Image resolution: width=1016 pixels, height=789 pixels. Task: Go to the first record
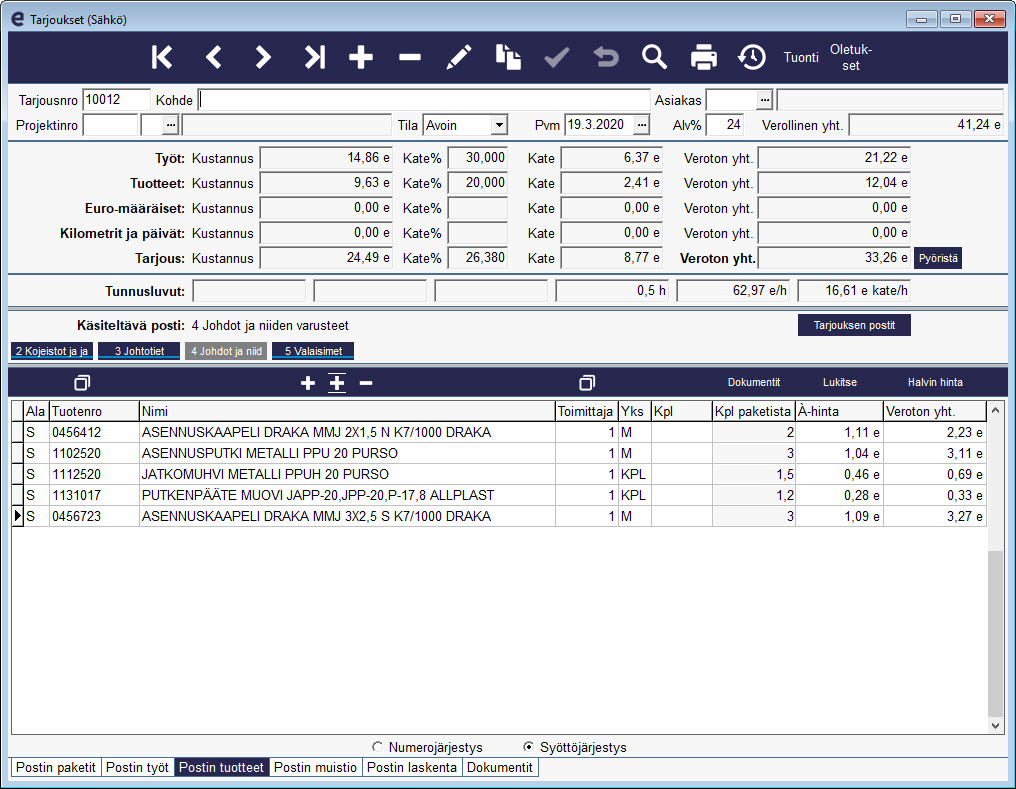[x=162, y=57]
